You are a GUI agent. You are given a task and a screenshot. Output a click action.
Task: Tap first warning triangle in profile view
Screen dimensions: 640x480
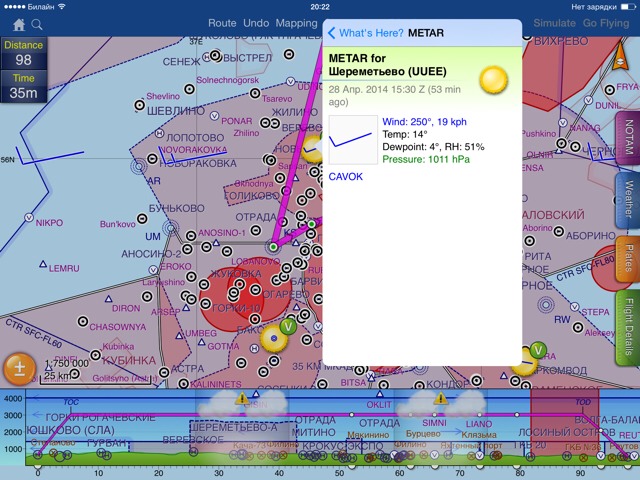click(x=241, y=399)
